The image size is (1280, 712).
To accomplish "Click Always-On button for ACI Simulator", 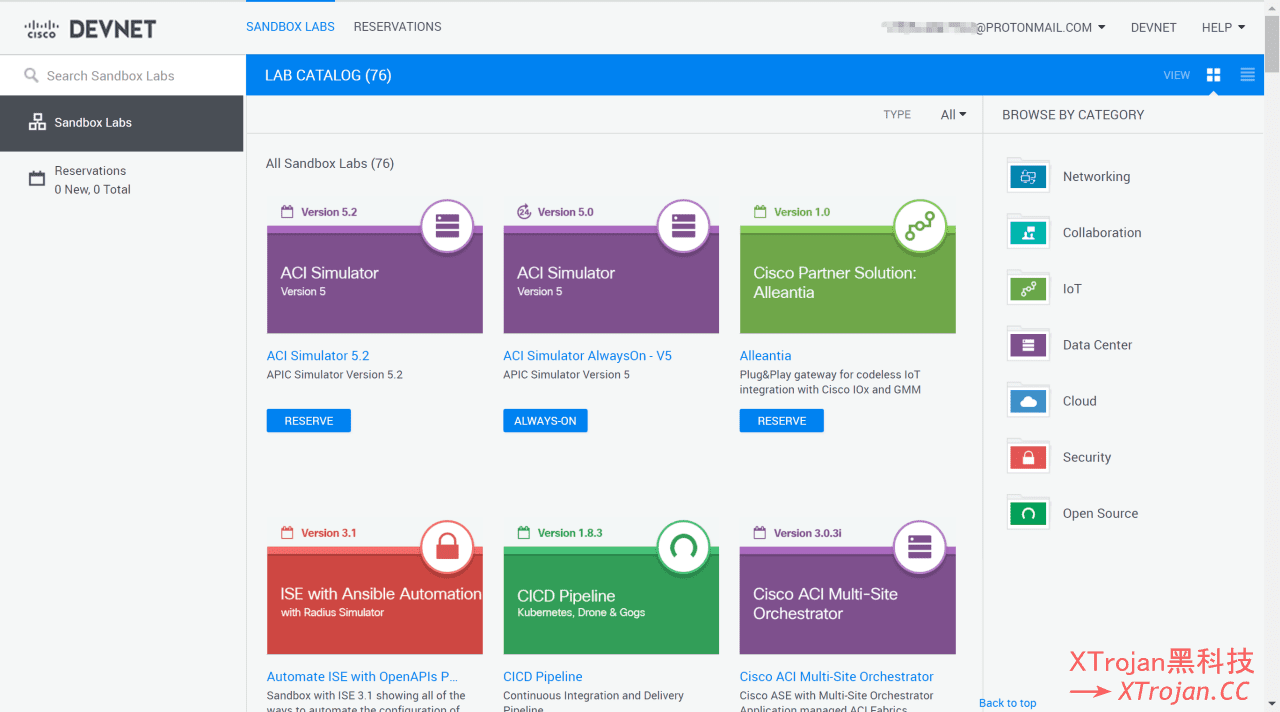I will pos(545,421).
